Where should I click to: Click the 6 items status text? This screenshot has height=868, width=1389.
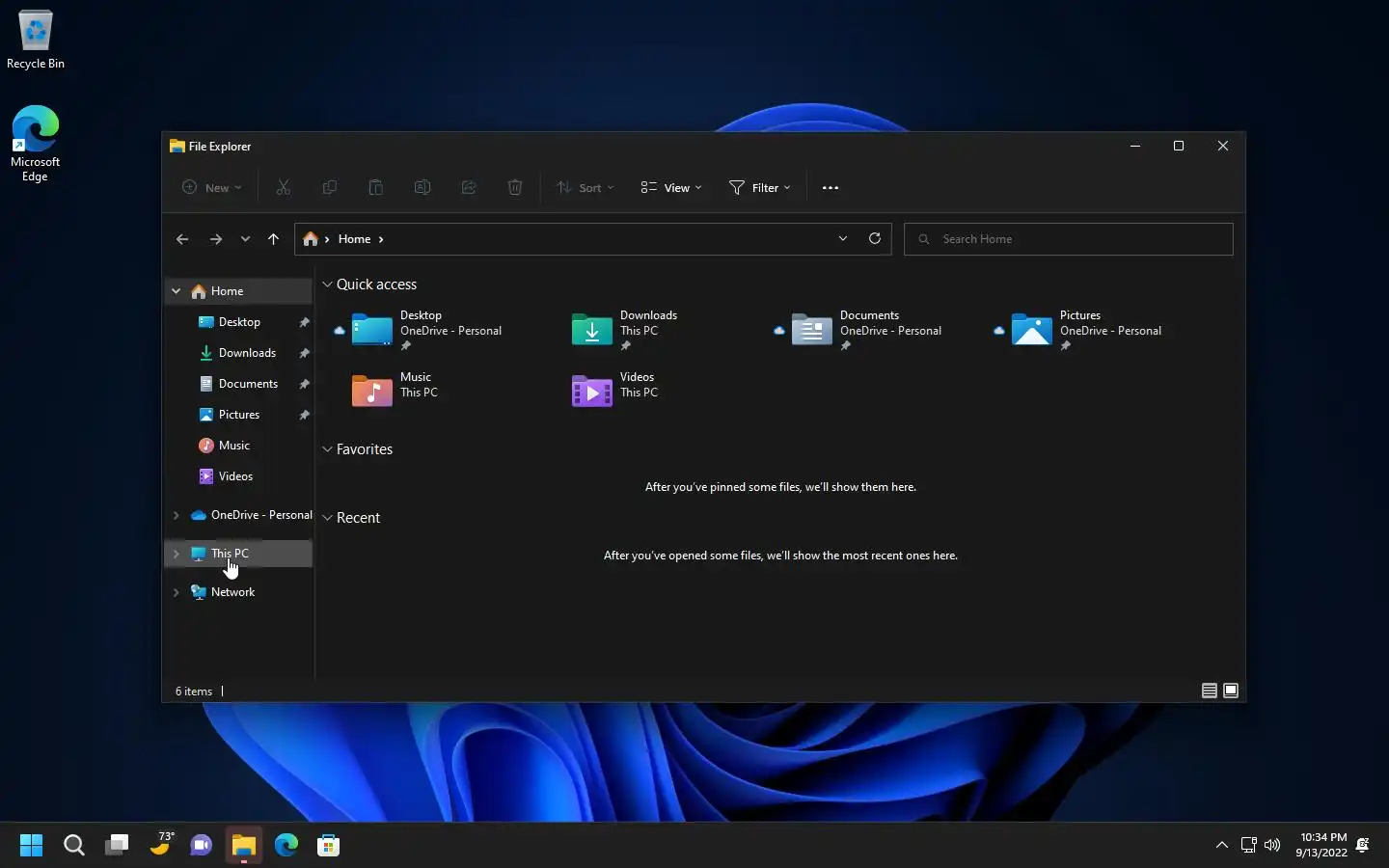[194, 692]
